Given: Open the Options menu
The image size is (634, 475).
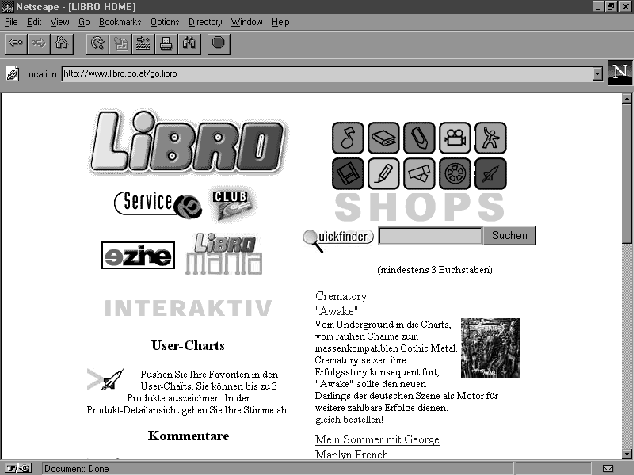Looking at the screenshot, I should tap(165, 22).
